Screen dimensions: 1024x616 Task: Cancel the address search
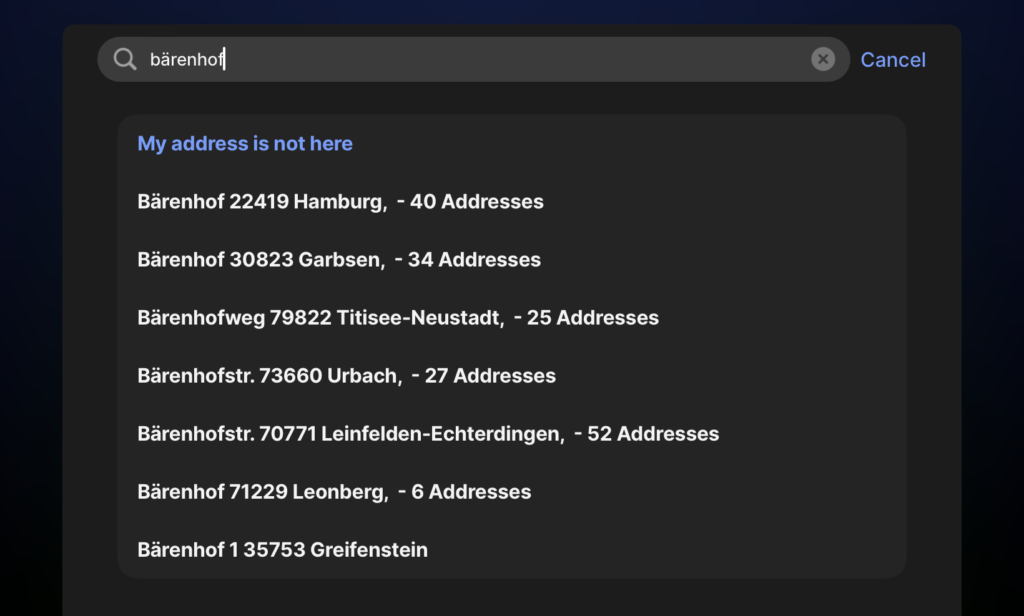coord(893,60)
